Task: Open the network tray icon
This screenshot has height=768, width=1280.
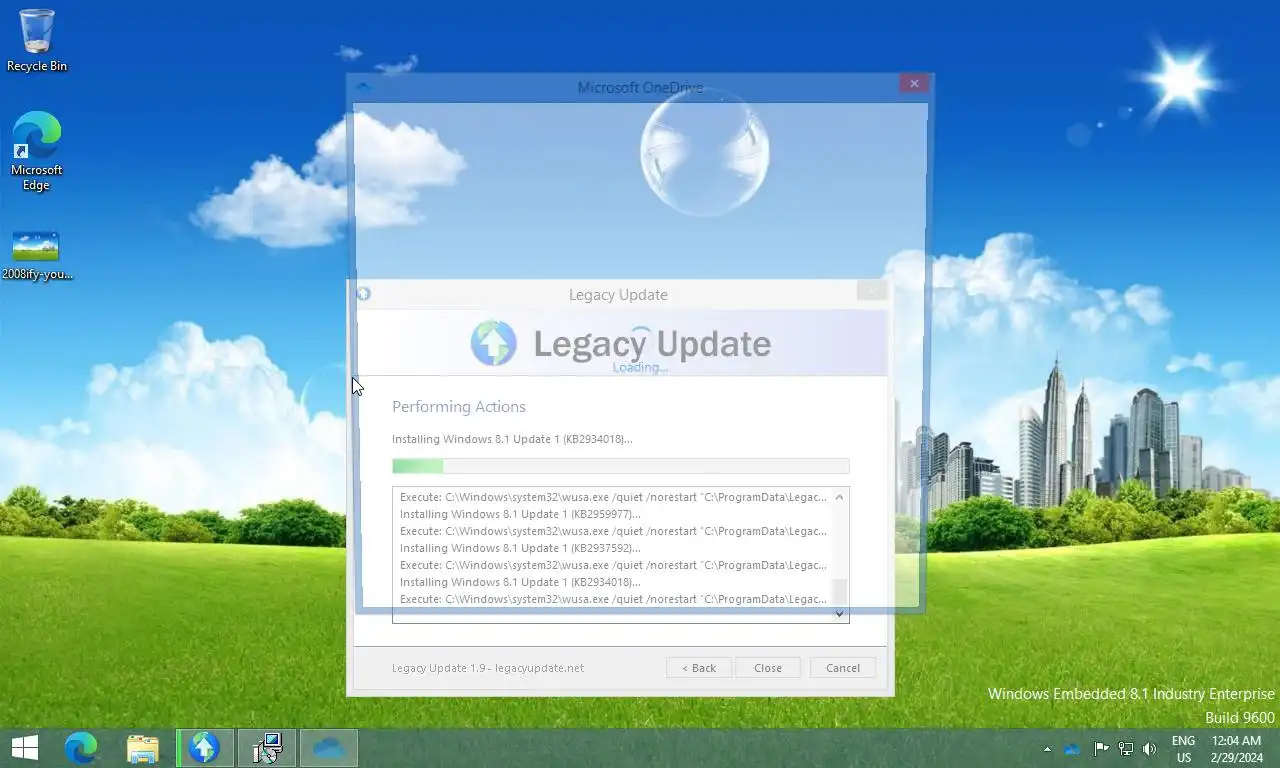Action: pyautogui.click(x=1126, y=748)
